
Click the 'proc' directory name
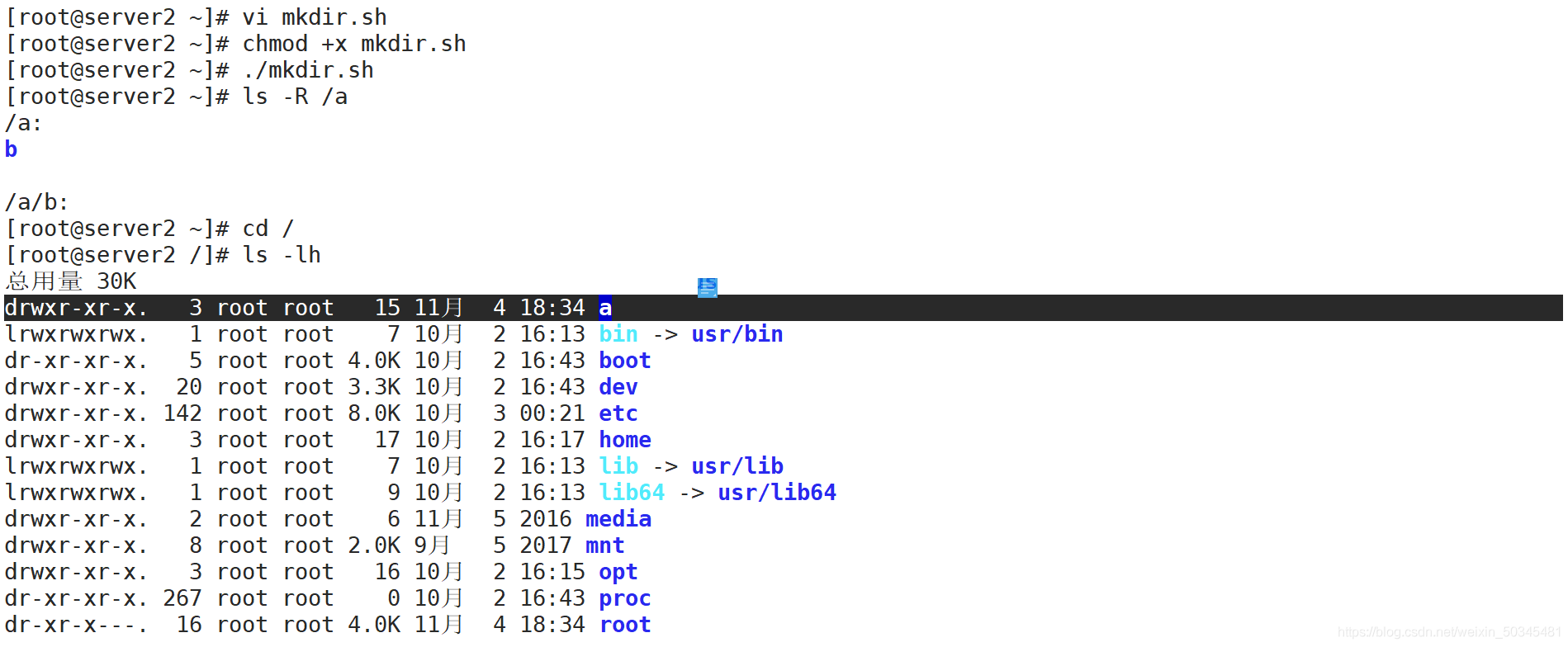click(x=625, y=598)
